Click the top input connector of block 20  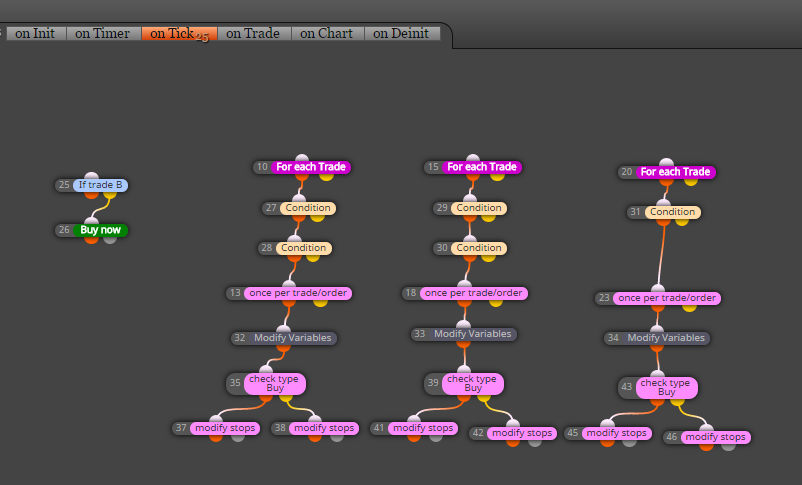click(x=666, y=163)
